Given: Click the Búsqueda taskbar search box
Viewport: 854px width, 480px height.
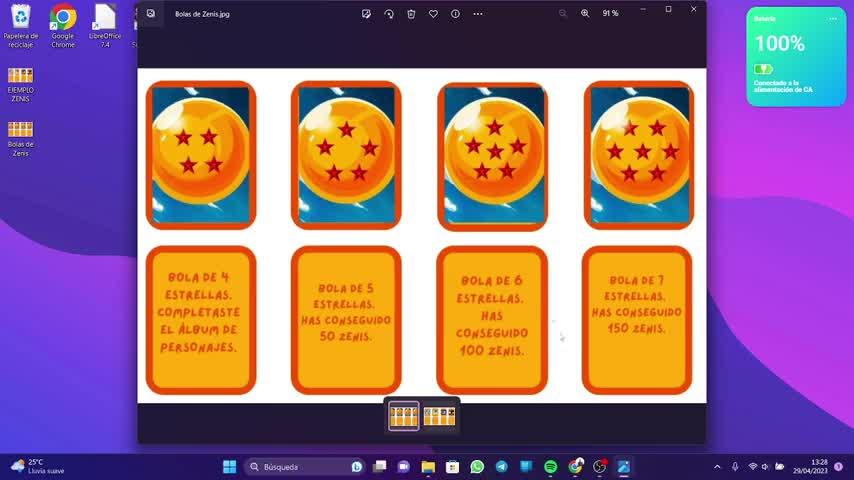Looking at the screenshot, I should point(306,467).
